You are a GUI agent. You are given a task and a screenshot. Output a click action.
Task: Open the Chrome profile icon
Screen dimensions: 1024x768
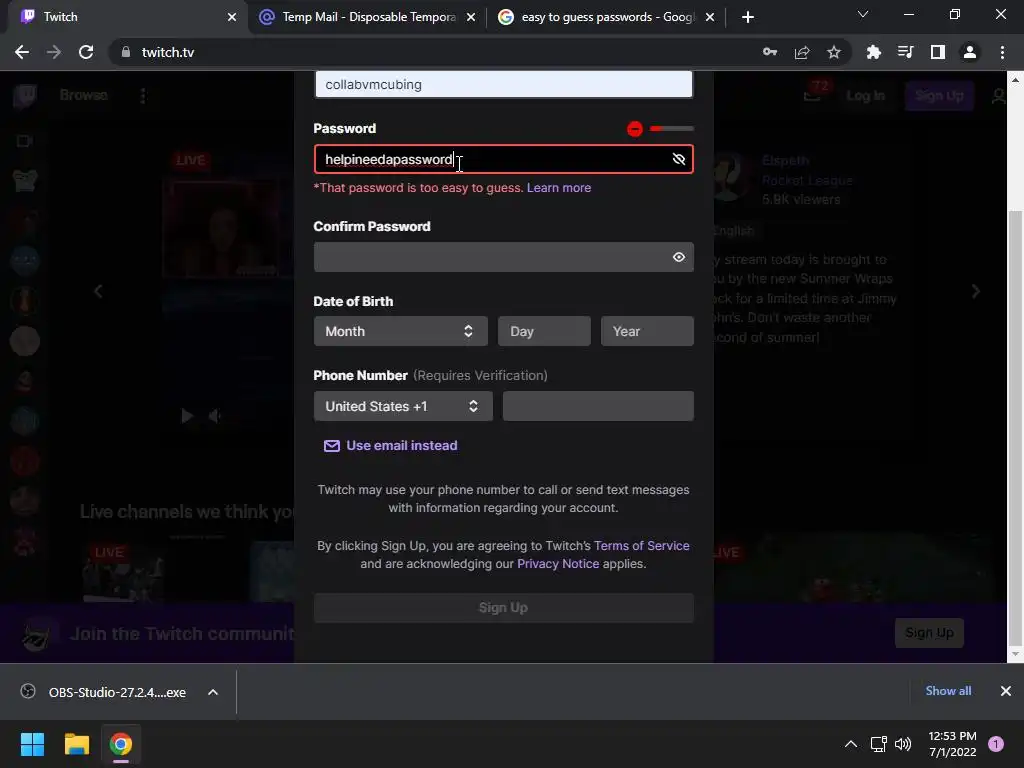[970, 52]
